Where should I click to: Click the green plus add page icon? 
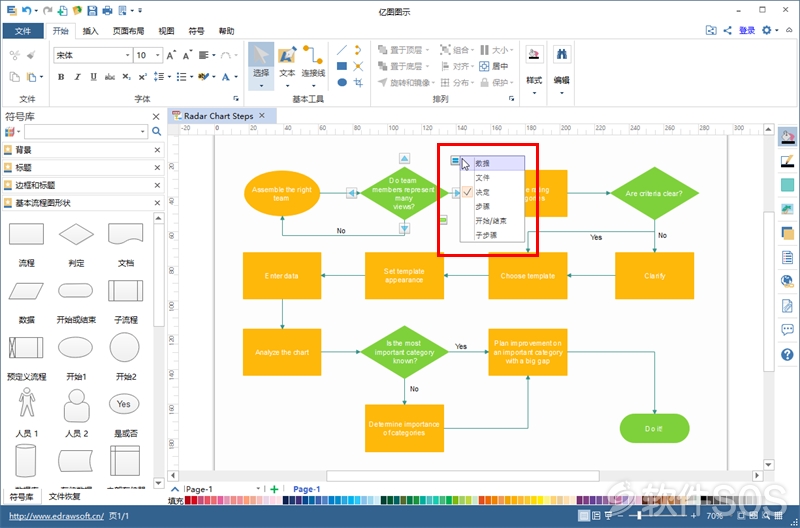point(274,489)
